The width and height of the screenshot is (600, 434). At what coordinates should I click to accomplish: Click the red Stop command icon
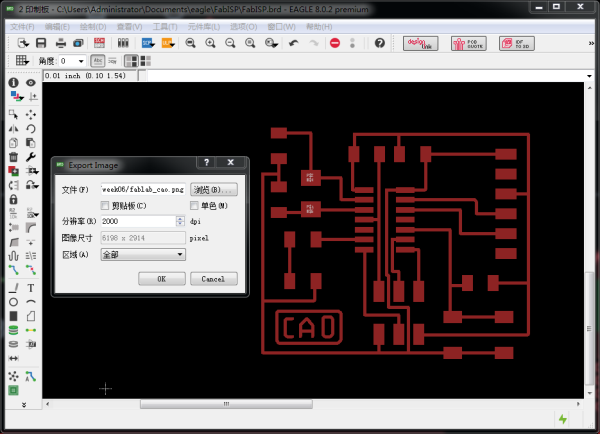[x=335, y=43]
